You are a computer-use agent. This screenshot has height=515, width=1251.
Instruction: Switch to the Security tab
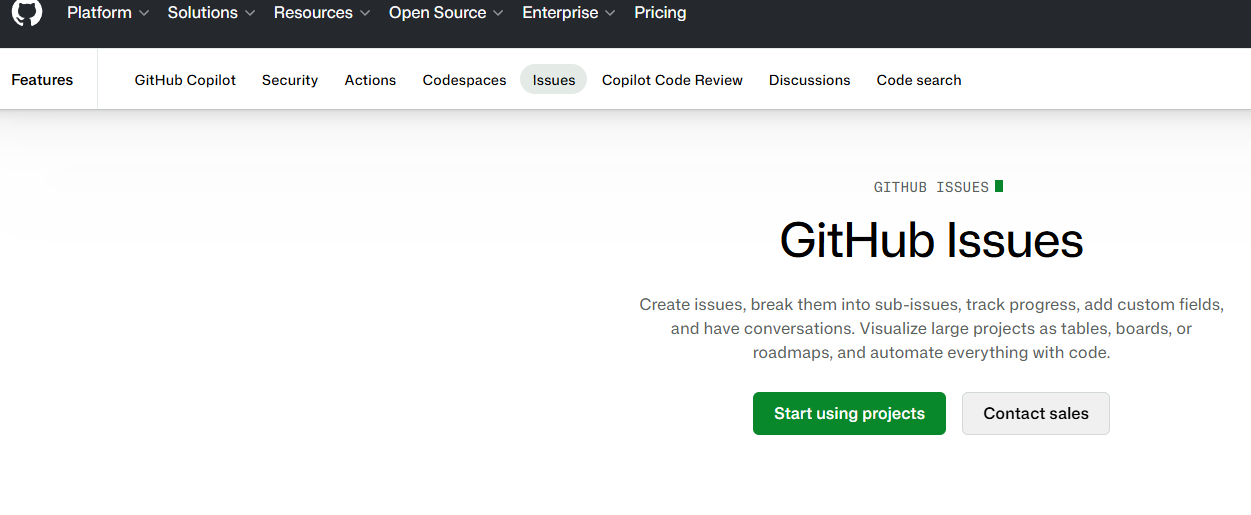pyautogui.click(x=290, y=80)
